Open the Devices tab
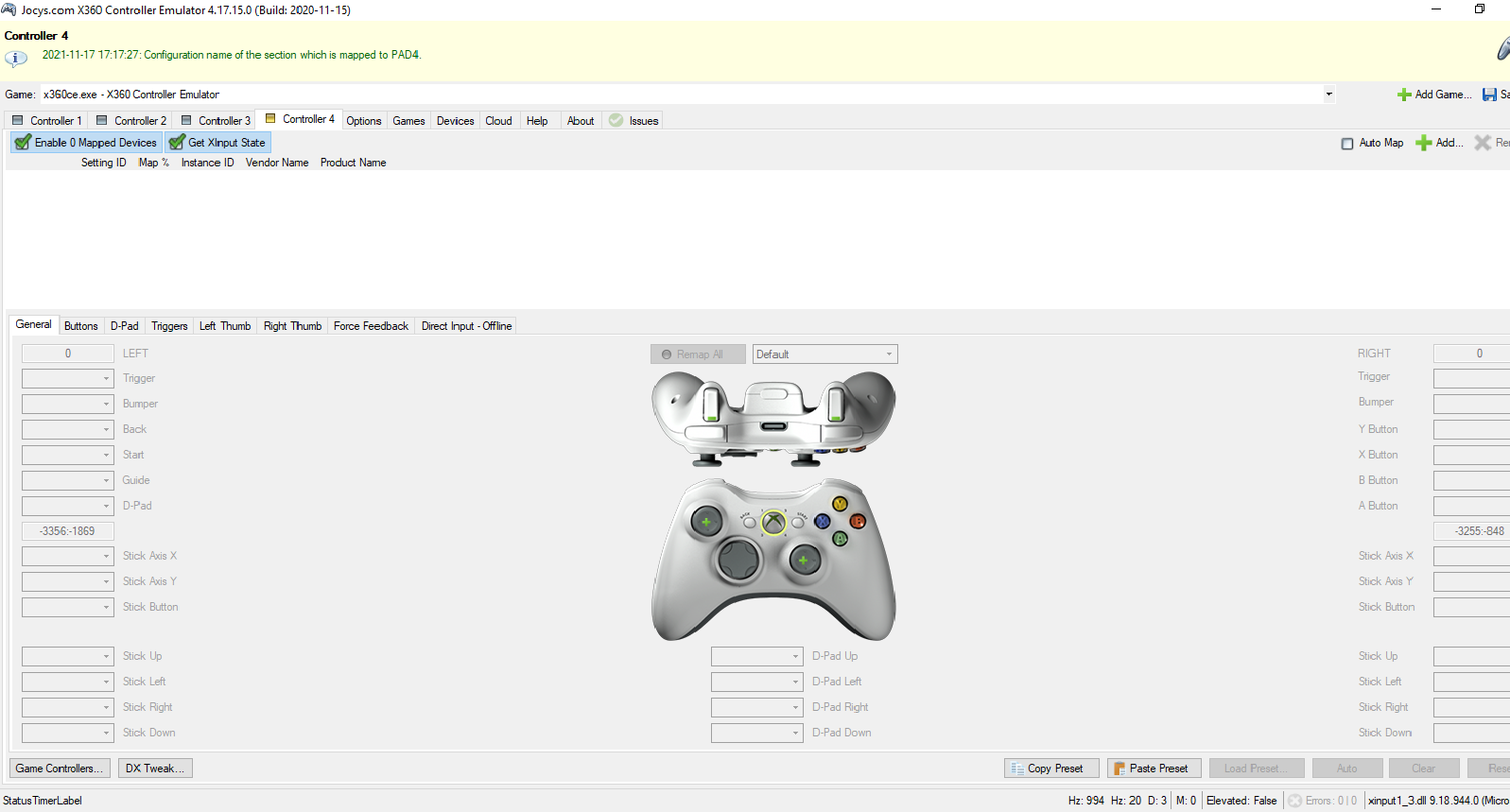 click(456, 120)
